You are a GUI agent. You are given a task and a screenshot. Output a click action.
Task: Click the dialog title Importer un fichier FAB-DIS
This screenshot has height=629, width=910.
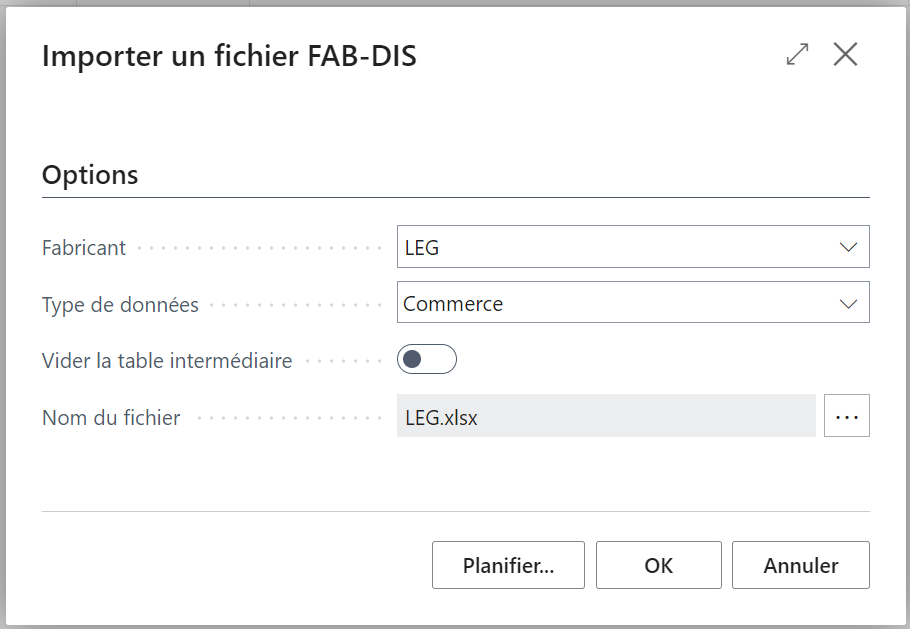[229, 57]
